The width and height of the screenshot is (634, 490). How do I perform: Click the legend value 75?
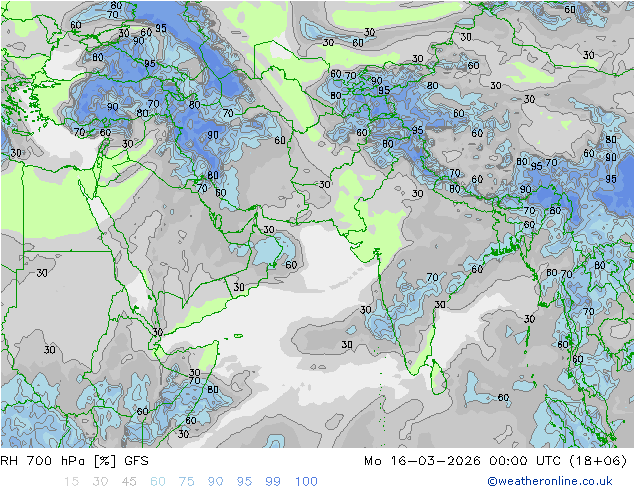[186, 482]
